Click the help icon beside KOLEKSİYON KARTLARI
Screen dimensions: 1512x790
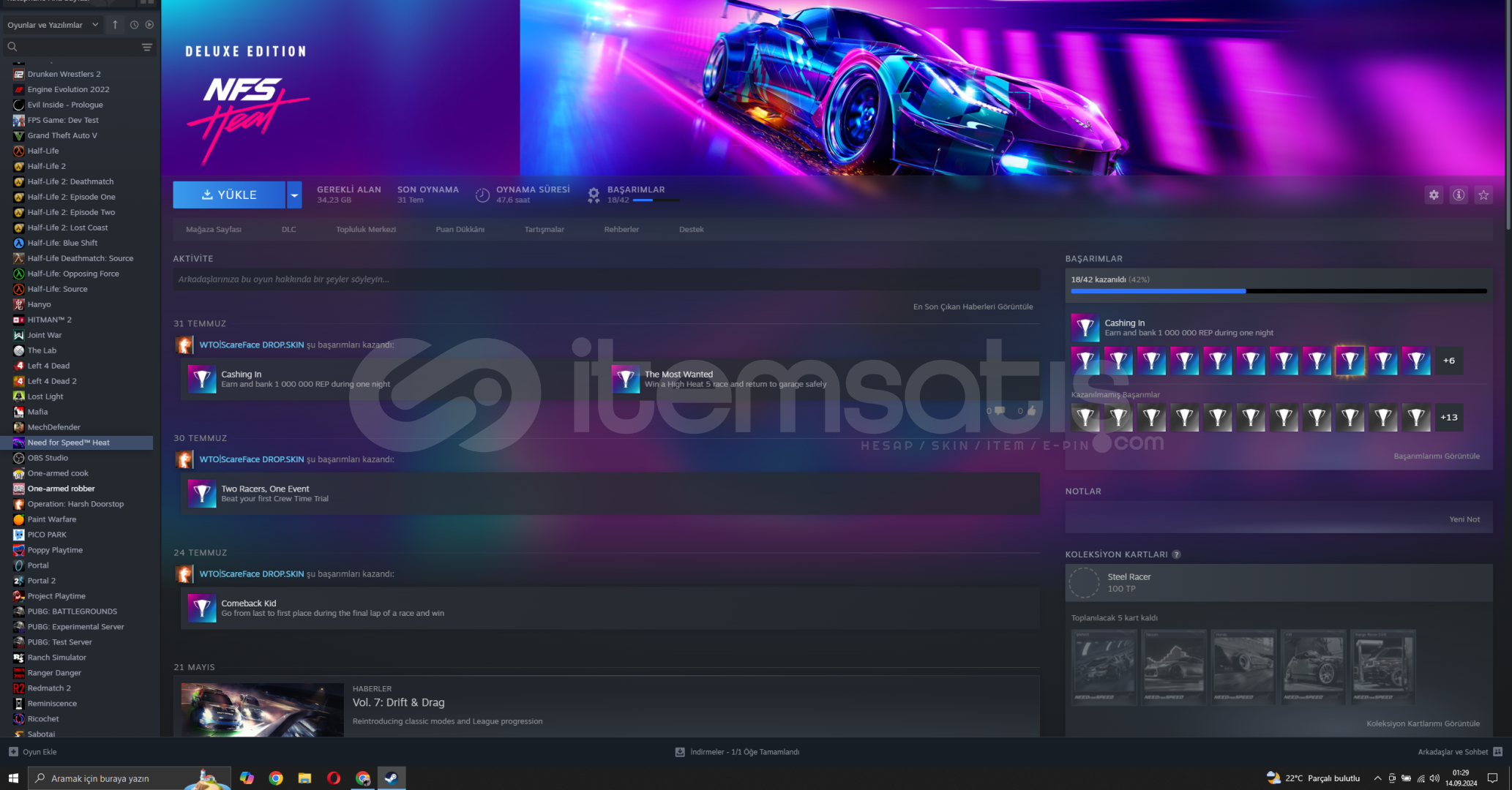pyautogui.click(x=1176, y=554)
